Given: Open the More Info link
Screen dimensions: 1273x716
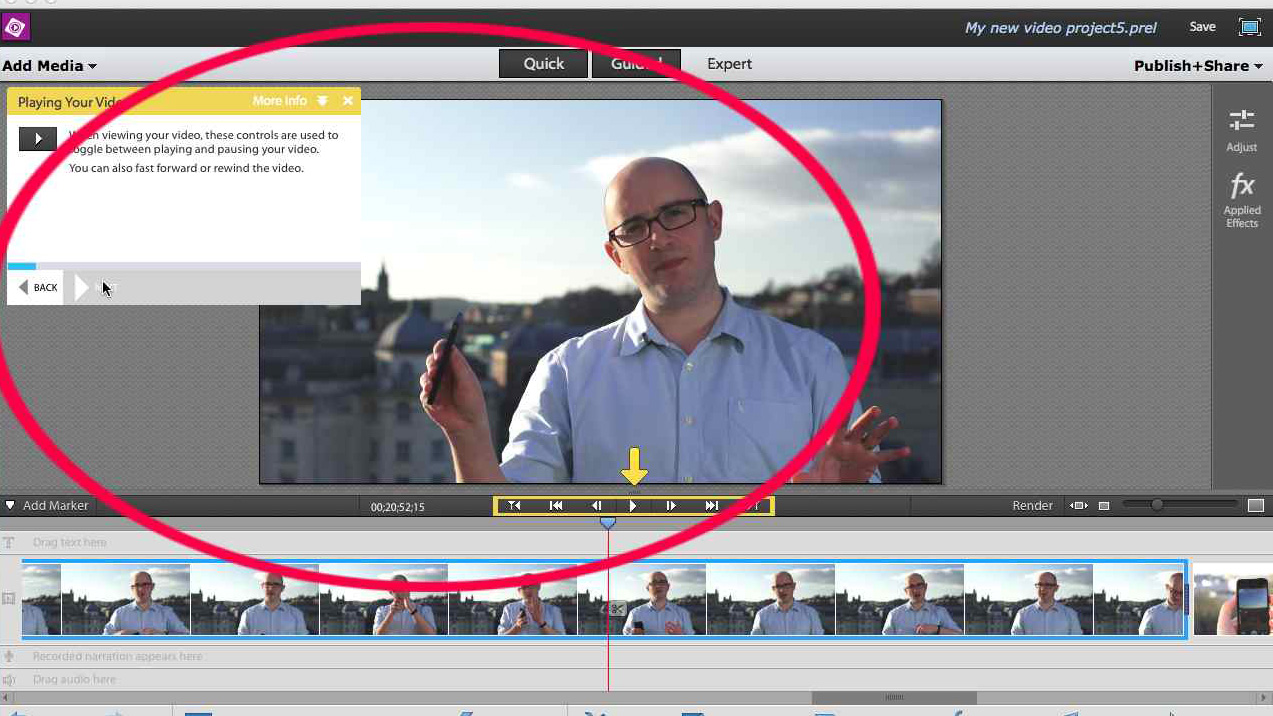Looking at the screenshot, I should click(x=279, y=101).
